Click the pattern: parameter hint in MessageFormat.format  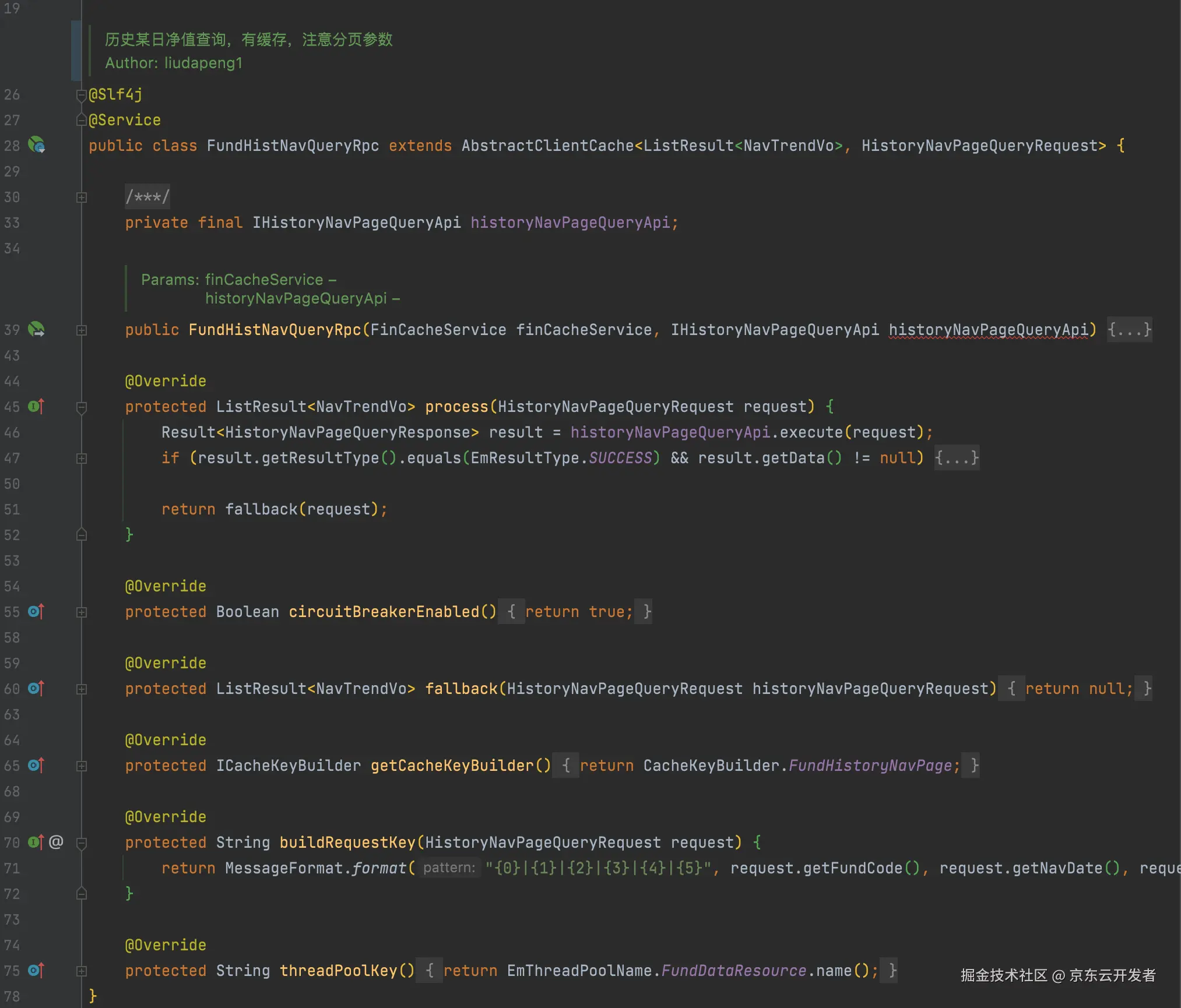coord(449,868)
